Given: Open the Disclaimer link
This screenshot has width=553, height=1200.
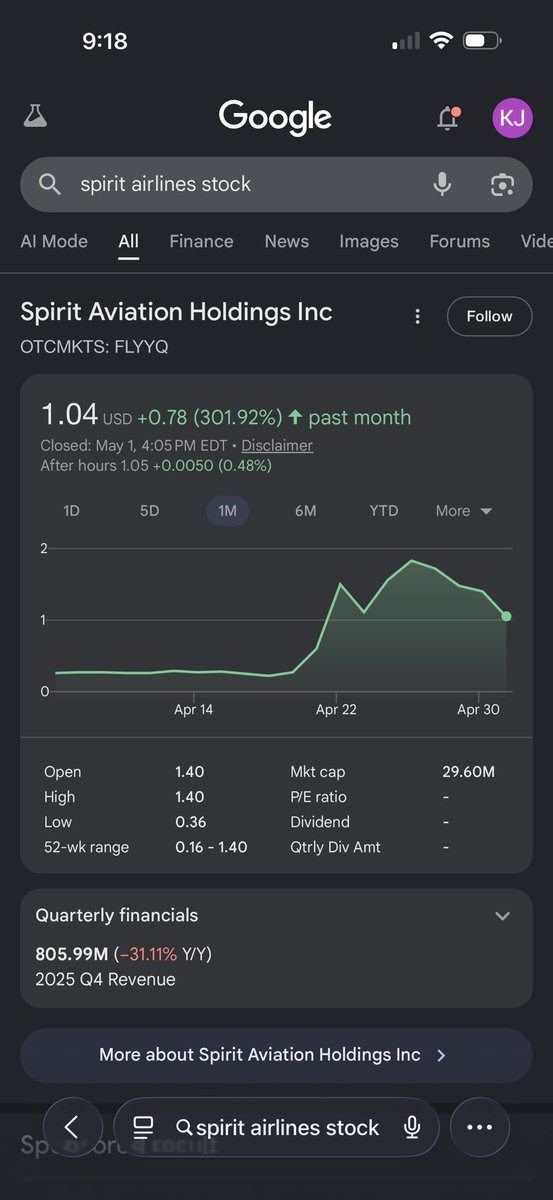Looking at the screenshot, I should coord(277,446).
